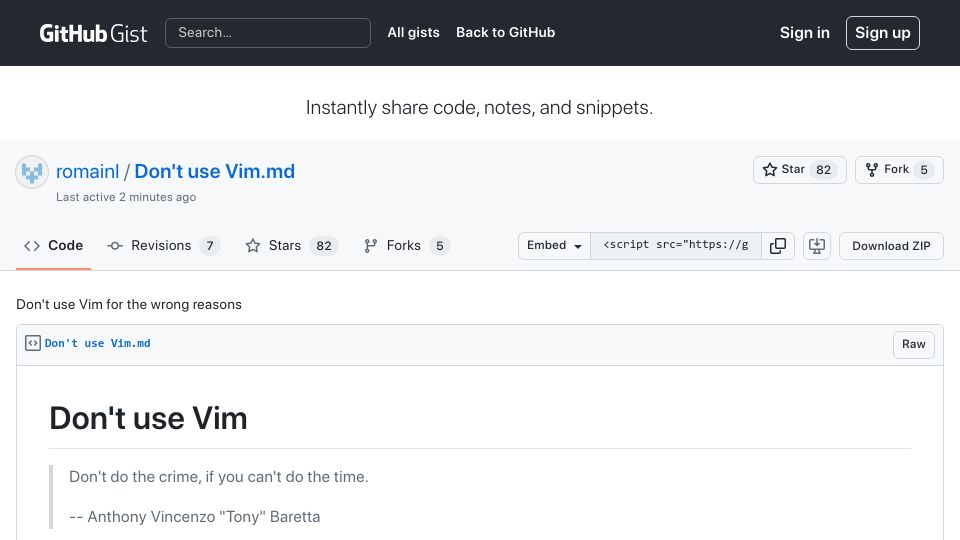Go Back to GitHub
The width and height of the screenshot is (960, 540).
505,32
